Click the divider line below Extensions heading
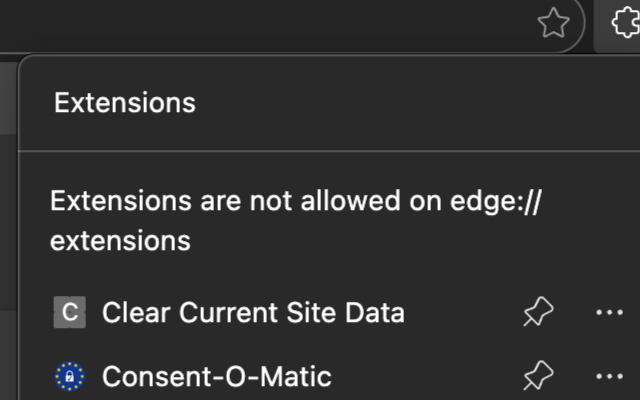The height and width of the screenshot is (400, 640). pyautogui.click(x=330, y=151)
